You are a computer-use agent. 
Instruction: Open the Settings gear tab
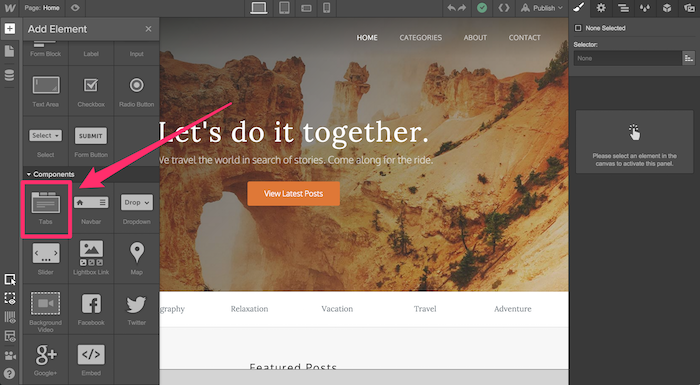coord(601,8)
